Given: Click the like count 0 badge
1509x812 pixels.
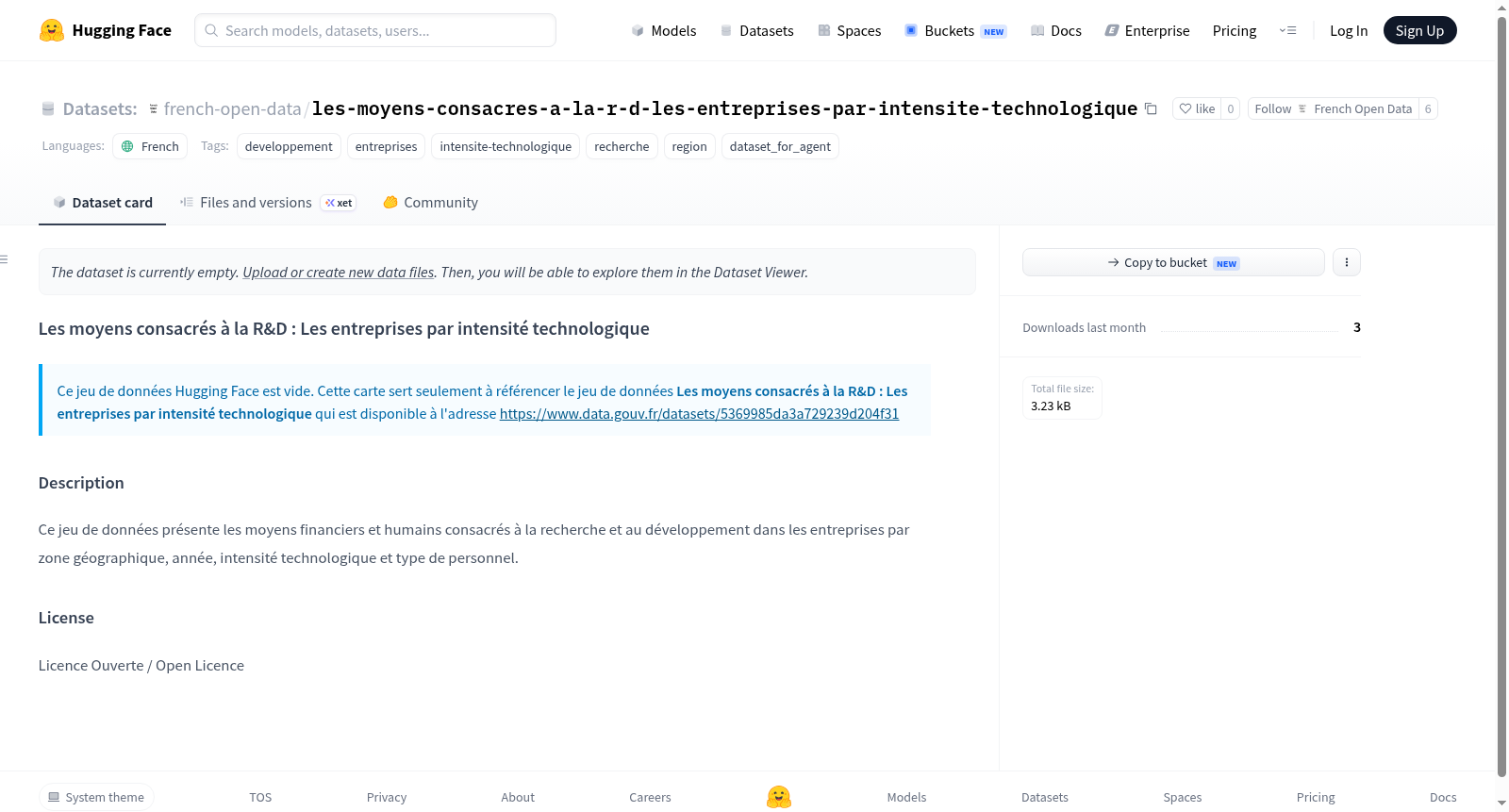Looking at the screenshot, I should 1230,108.
